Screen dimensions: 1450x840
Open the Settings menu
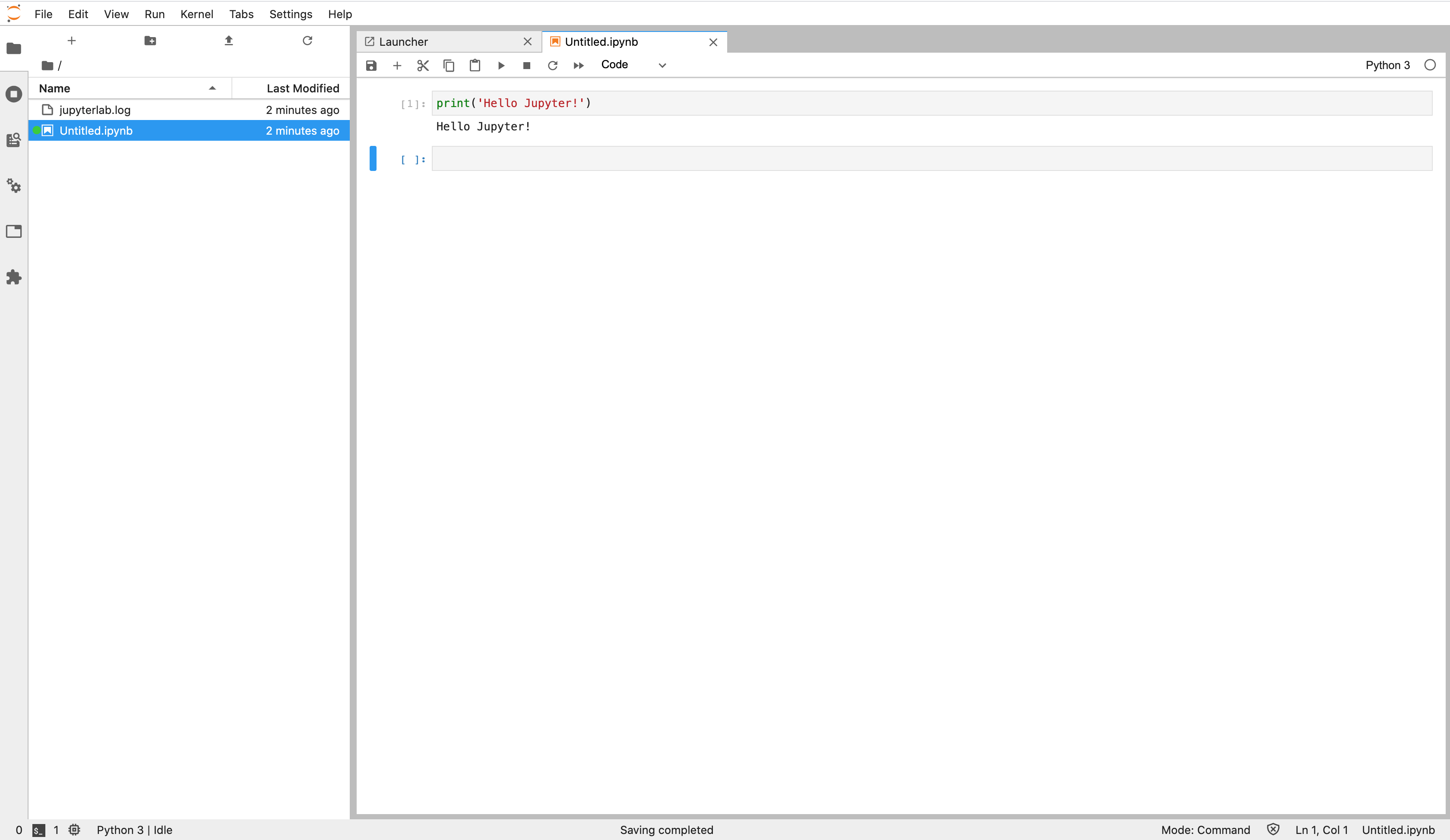[x=291, y=14]
